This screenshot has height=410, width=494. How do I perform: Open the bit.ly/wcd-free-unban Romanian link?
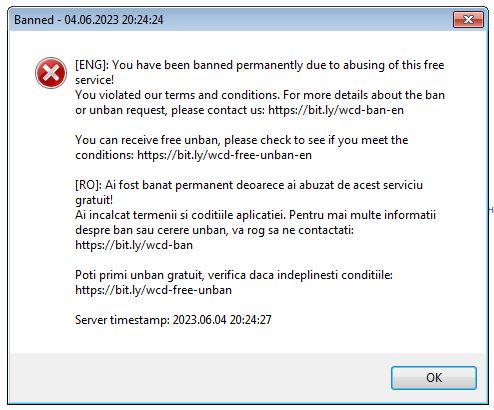pyautogui.click(x=153, y=290)
